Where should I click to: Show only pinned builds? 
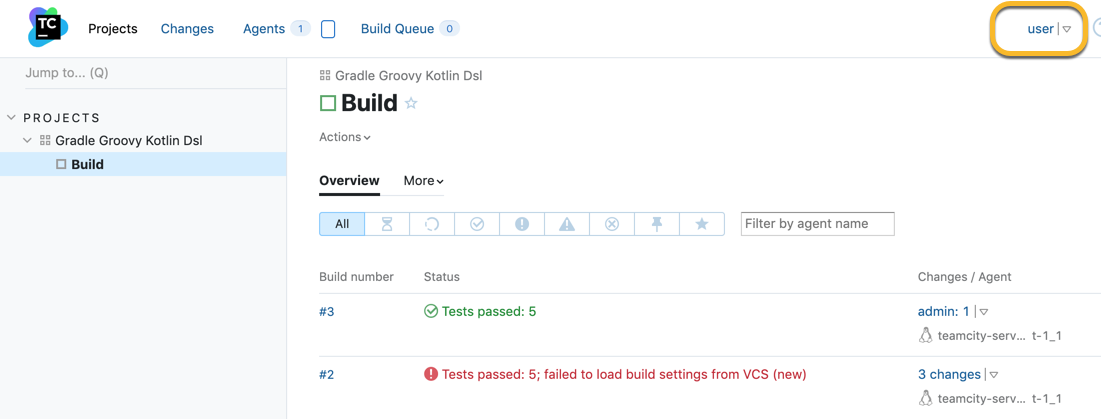(657, 224)
